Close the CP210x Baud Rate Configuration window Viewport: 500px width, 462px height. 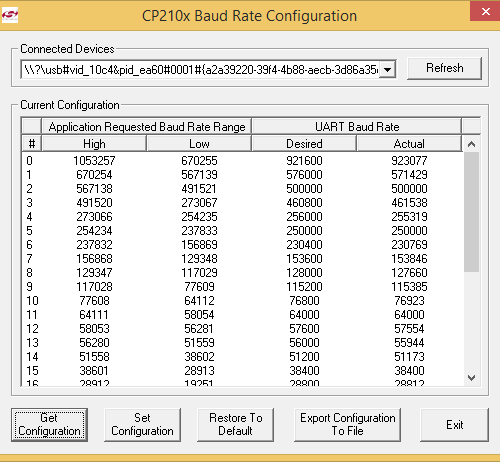(x=485, y=12)
